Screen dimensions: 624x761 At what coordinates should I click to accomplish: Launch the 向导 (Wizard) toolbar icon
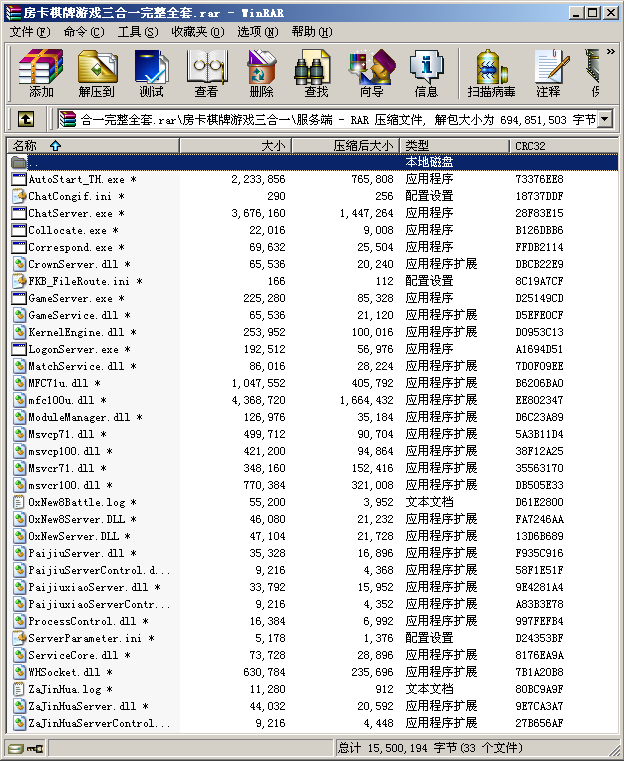click(371, 73)
